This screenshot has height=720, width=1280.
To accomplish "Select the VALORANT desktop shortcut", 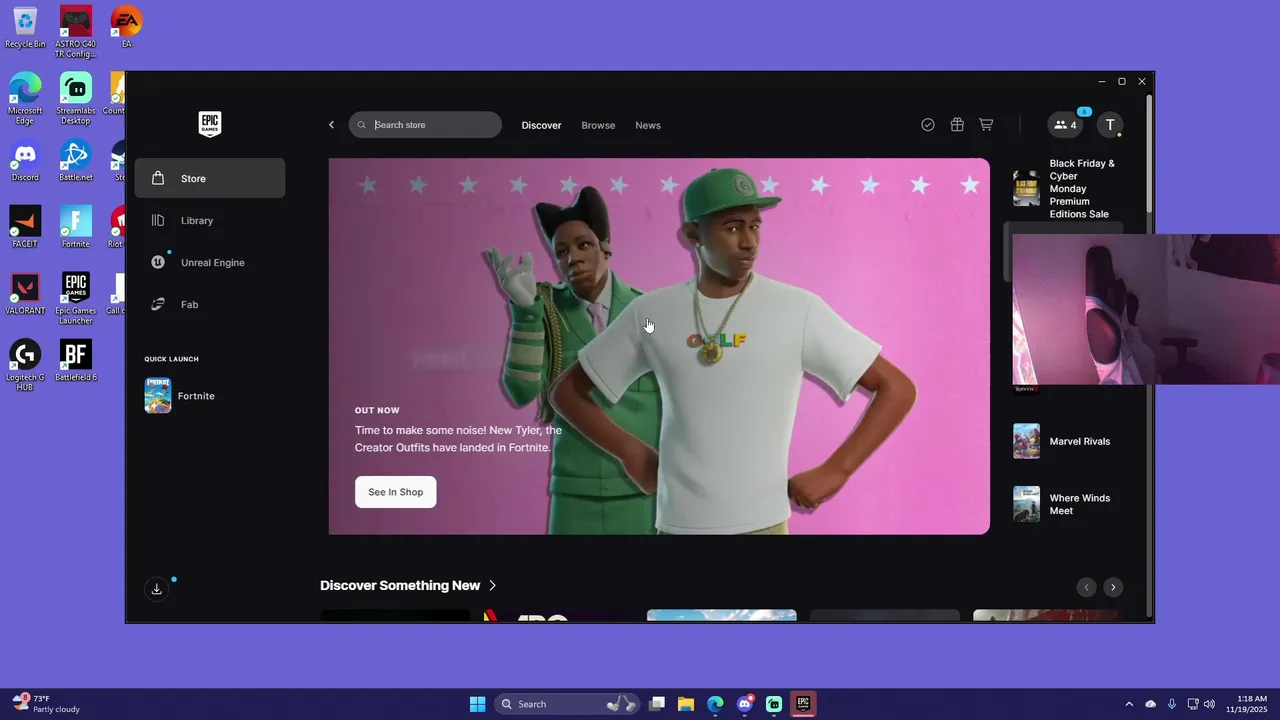I will [25, 294].
